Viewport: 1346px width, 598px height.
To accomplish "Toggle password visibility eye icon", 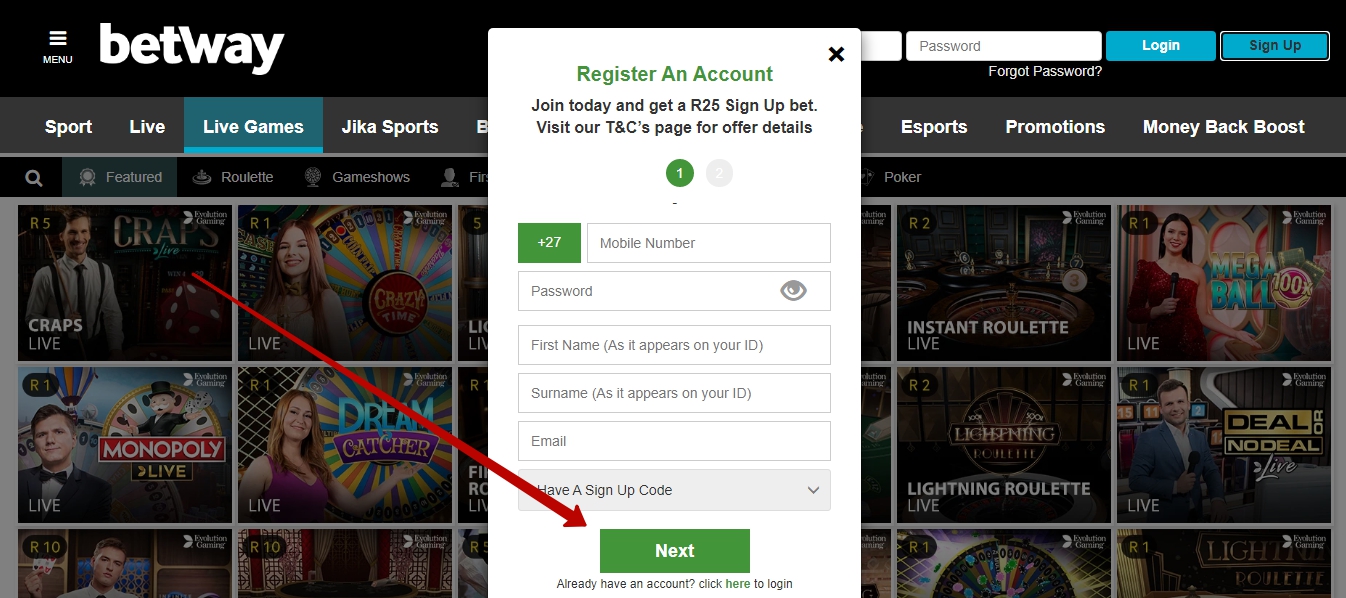I will point(793,291).
